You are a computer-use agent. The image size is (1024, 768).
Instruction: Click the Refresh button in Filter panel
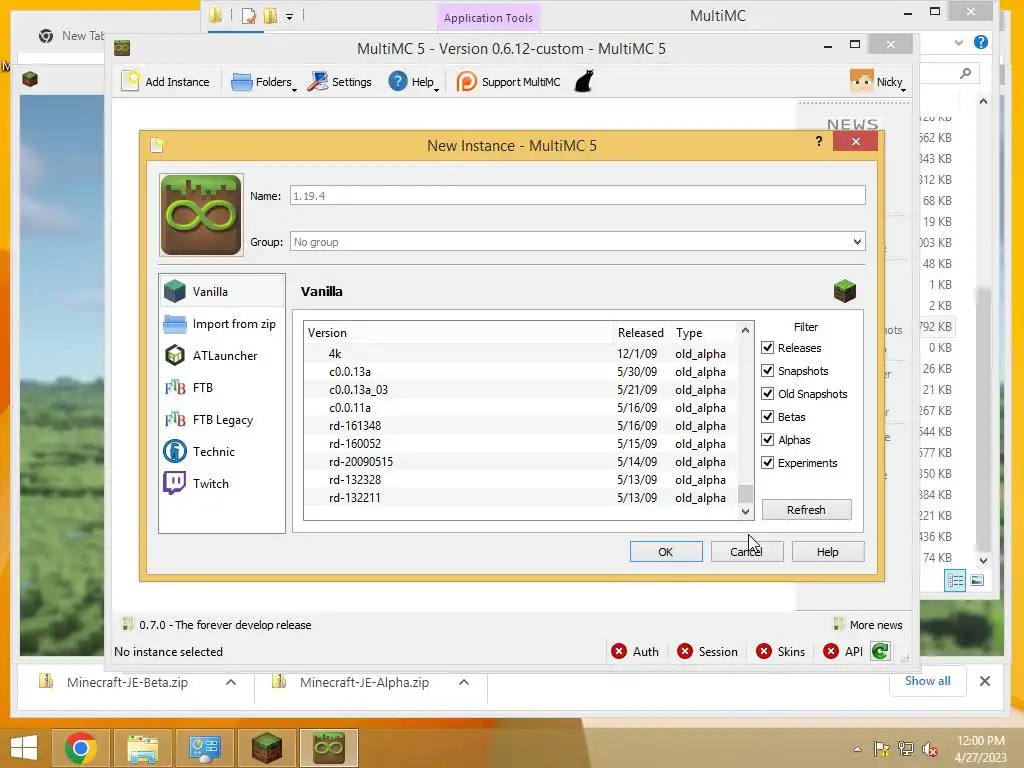pyautogui.click(x=807, y=509)
